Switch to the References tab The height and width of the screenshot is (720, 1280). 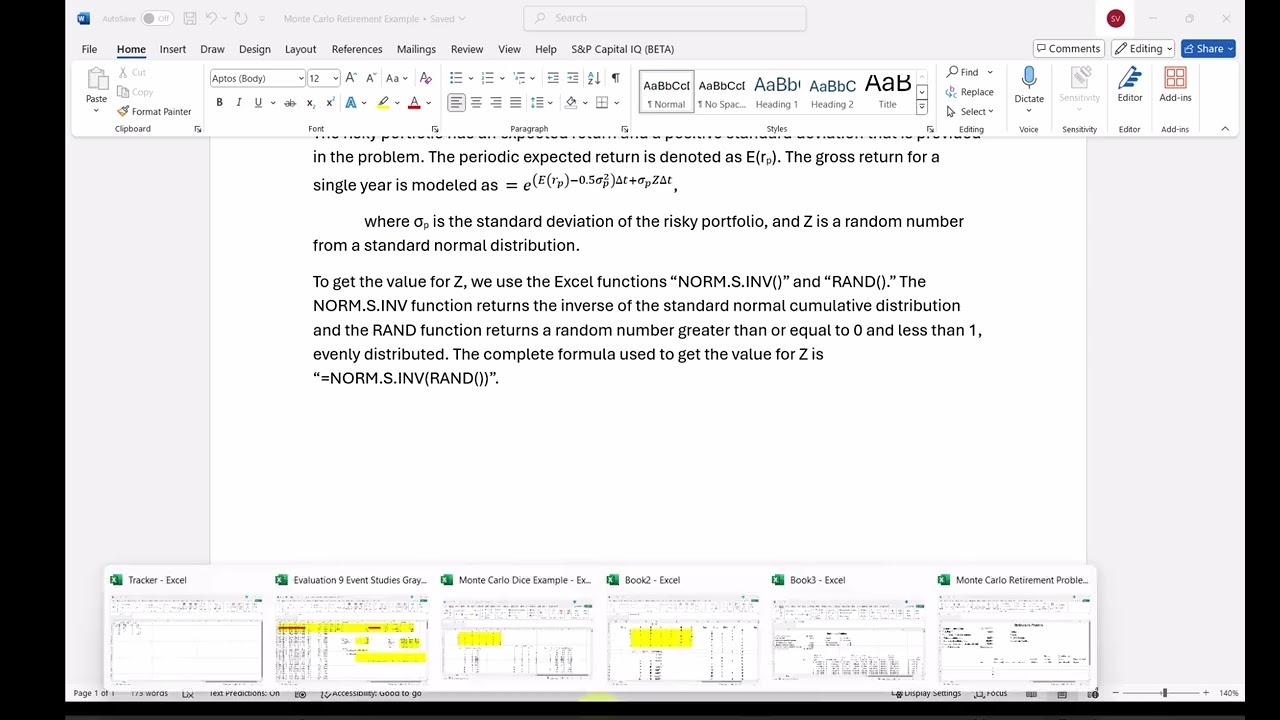(x=357, y=49)
